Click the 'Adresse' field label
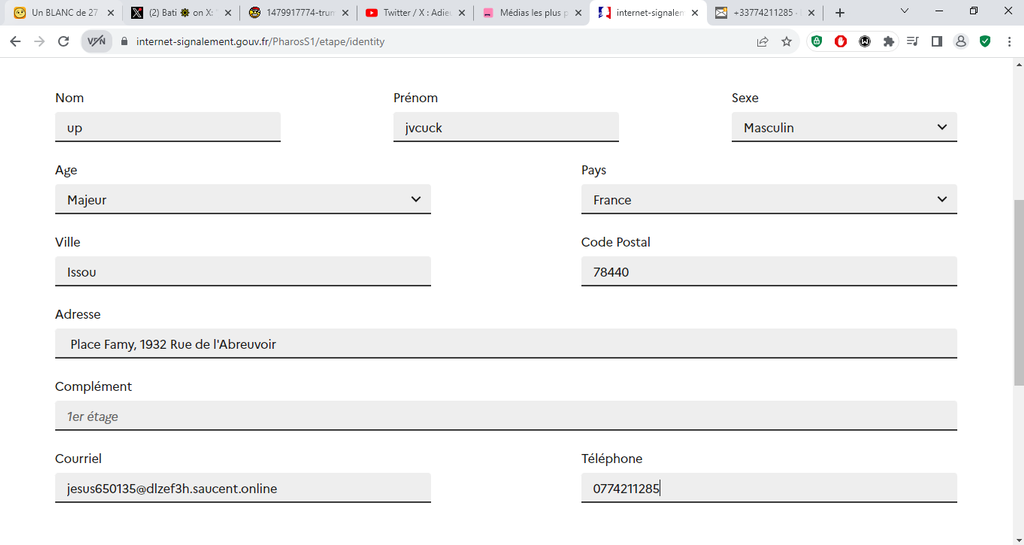The height and width of the screenshot is (545, 1024). tap(78, 315)
